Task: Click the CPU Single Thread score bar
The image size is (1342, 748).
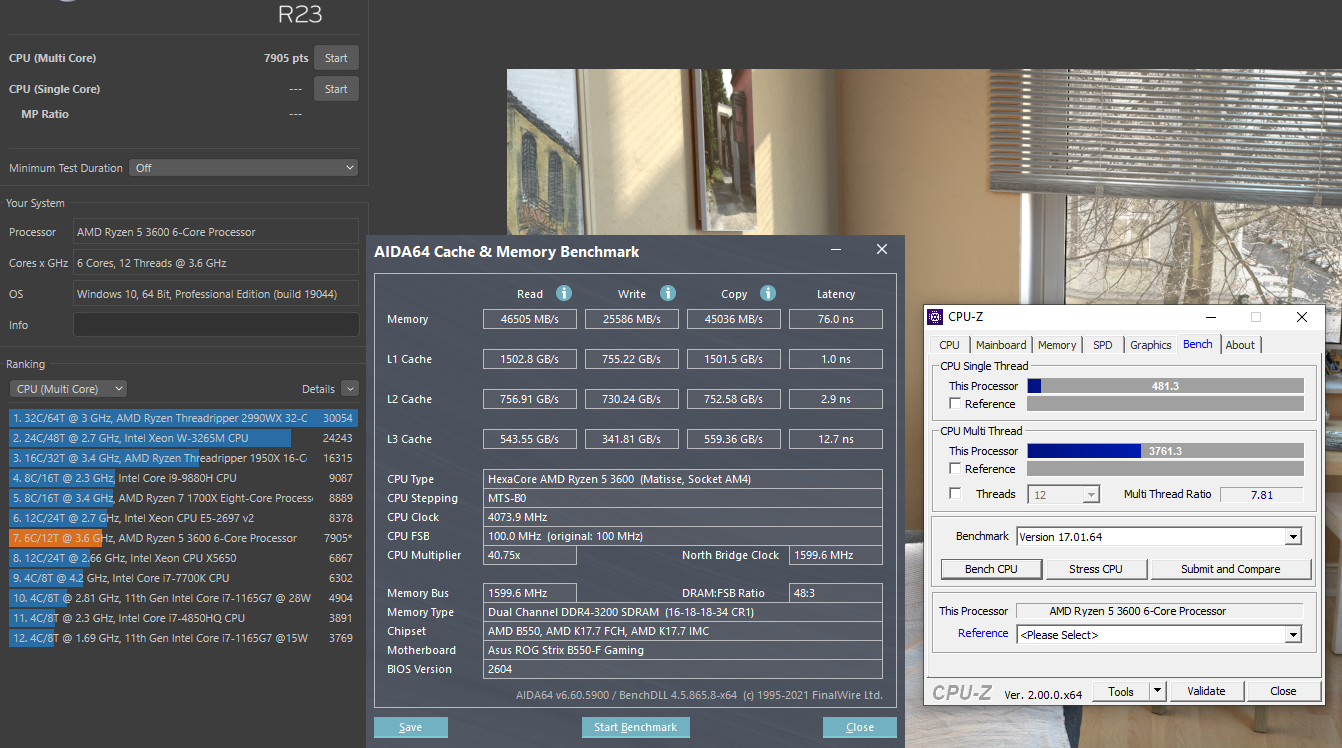Action: pyautogui.click(x=1165, y=386)
